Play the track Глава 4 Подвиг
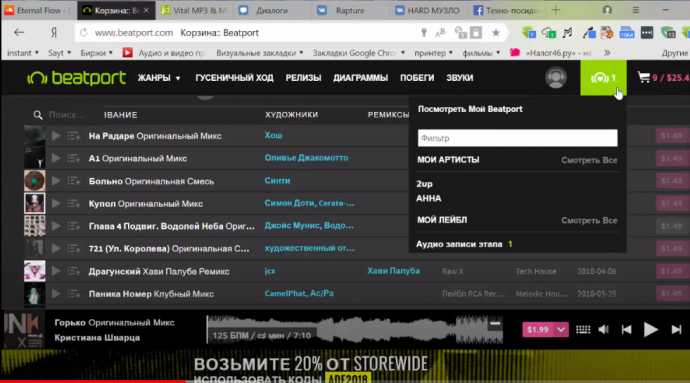690x383 pixels. 56,226
